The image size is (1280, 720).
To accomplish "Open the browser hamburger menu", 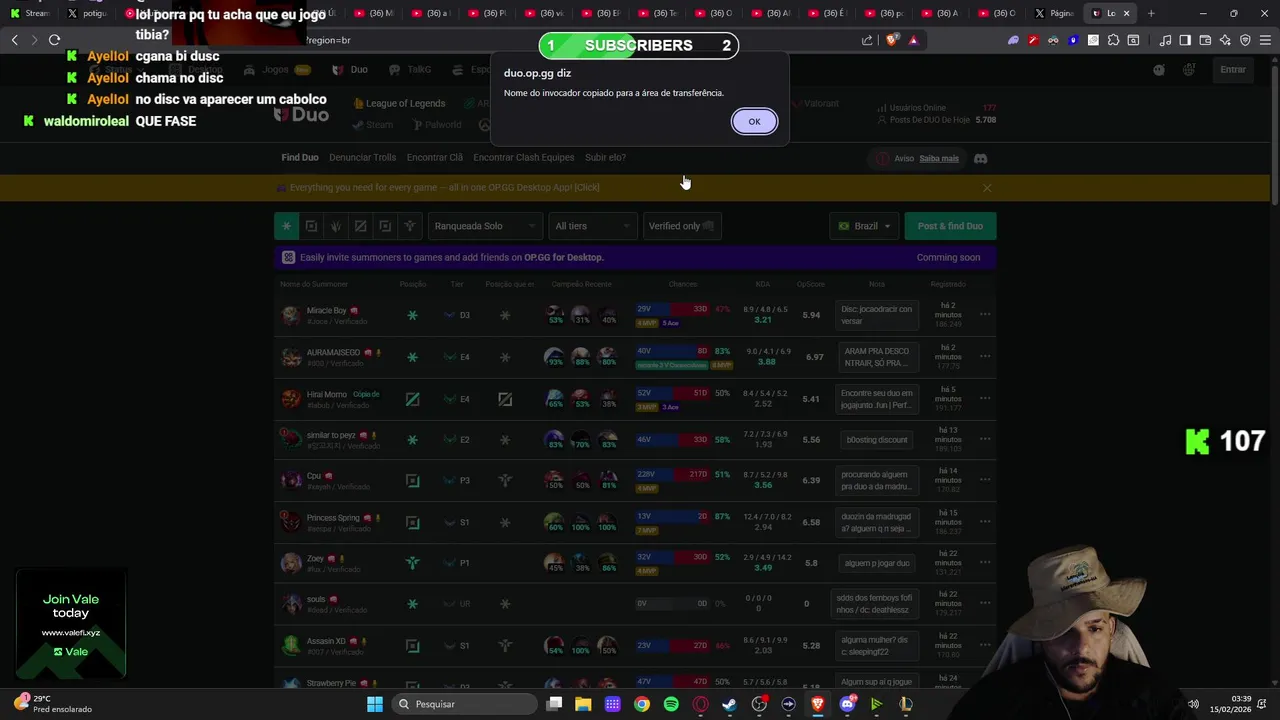I will [x=1266, y=40].
